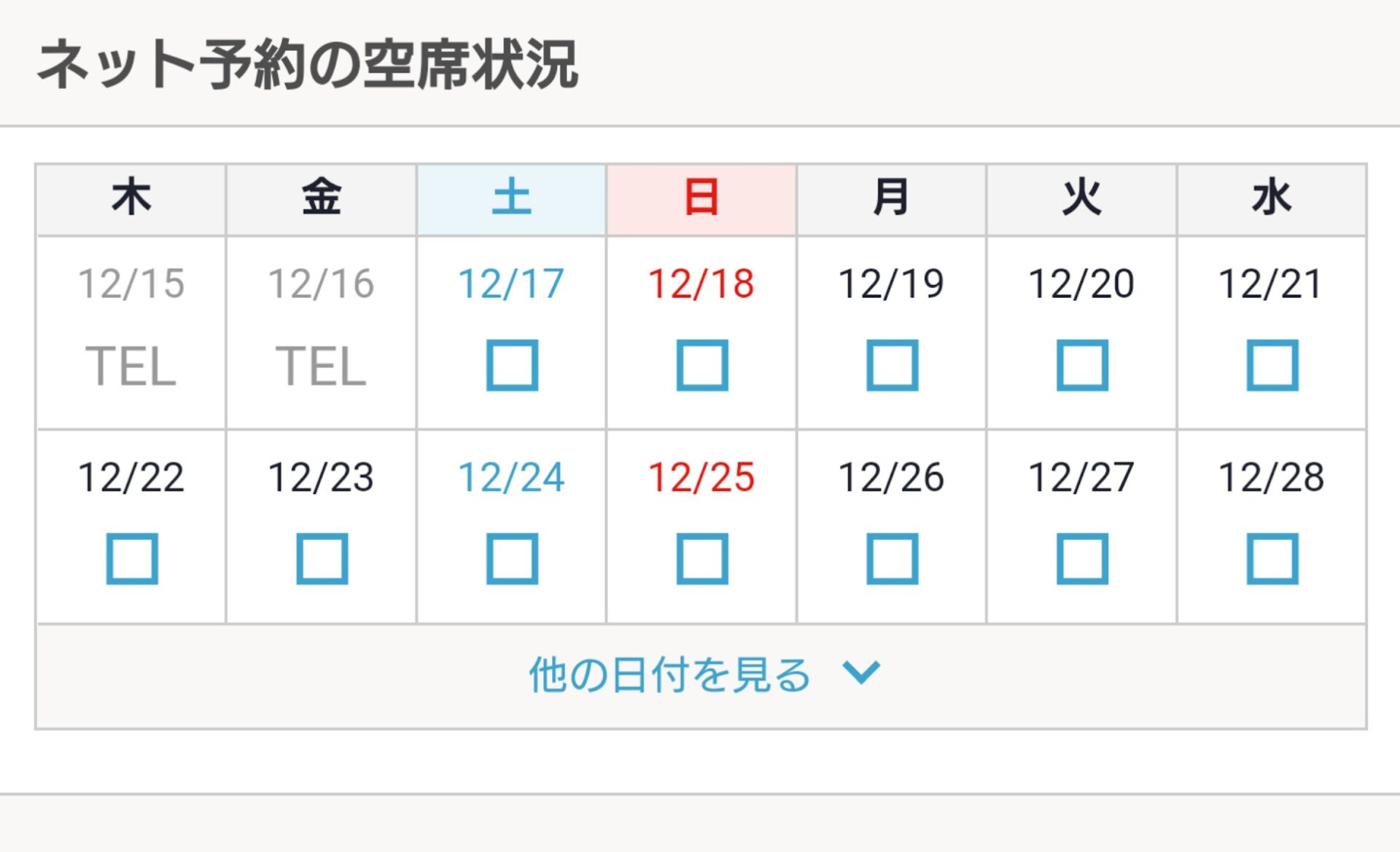Select the availability square for 12/17
1400x852 pixels.
pyautogui.click(x=512, y=365)
